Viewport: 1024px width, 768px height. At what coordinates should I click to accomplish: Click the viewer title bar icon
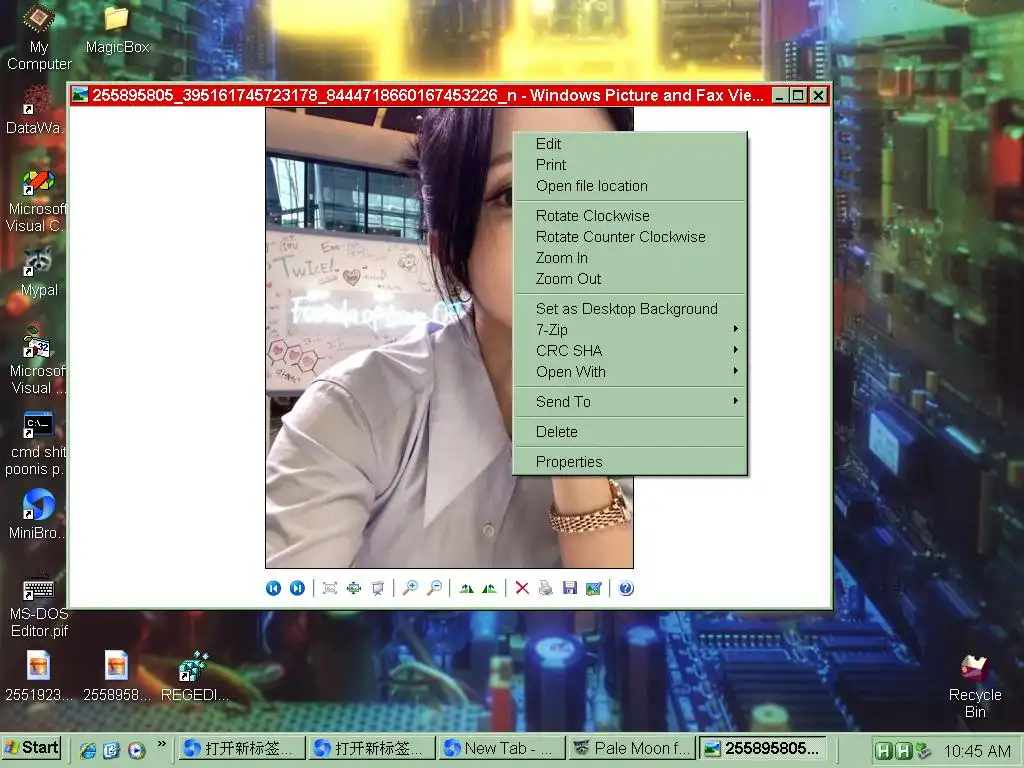coord(80,95)
